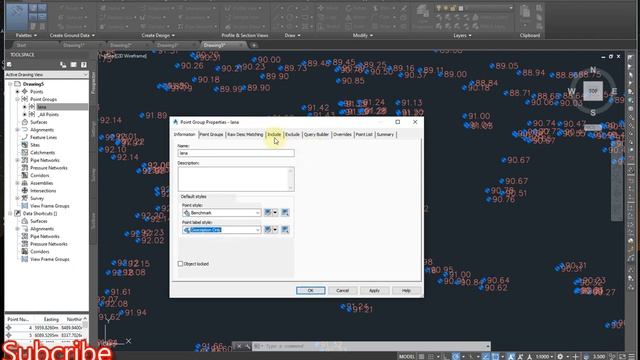Click the Apply button
Viewport: 640px width, 360px height.
[374, 291]
